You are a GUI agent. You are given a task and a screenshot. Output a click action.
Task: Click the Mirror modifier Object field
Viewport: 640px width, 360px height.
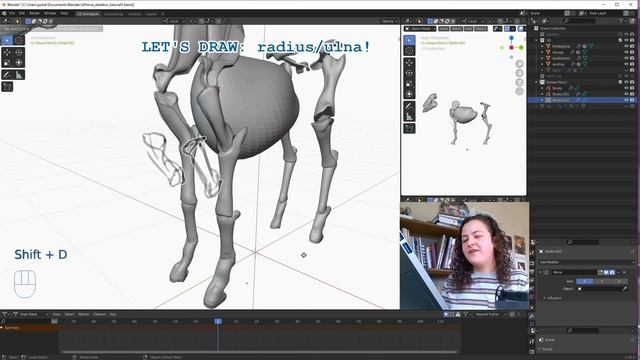602,289
